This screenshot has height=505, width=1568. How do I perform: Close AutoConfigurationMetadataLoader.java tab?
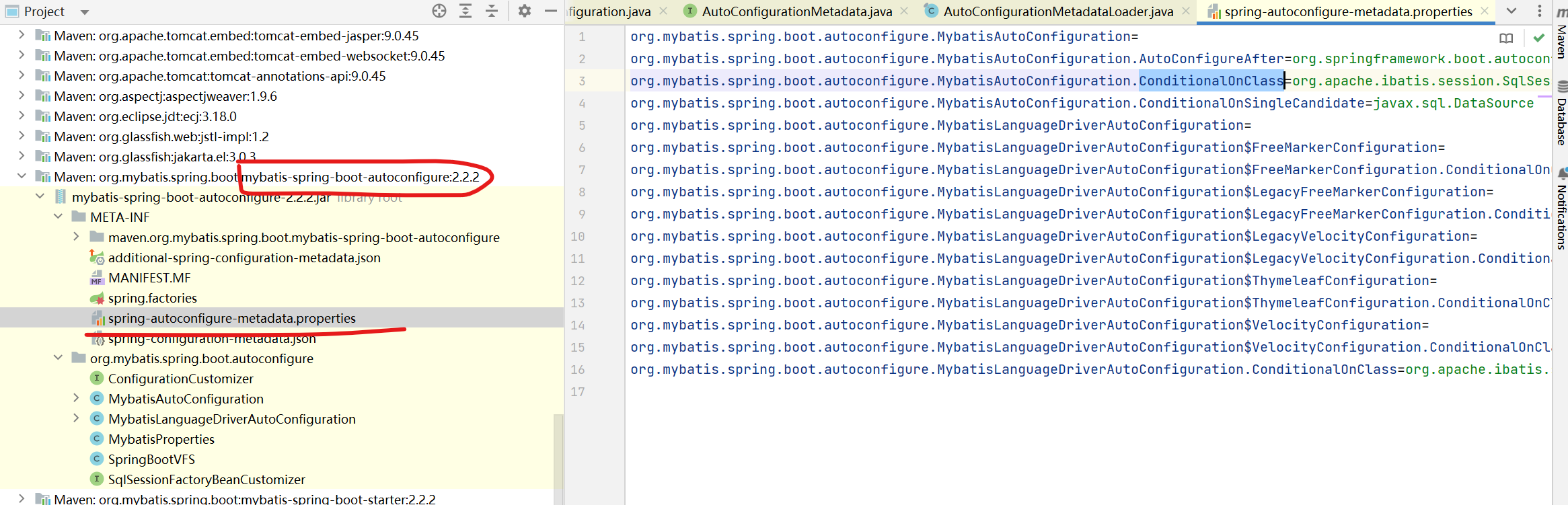click(x=1186, y=11)
